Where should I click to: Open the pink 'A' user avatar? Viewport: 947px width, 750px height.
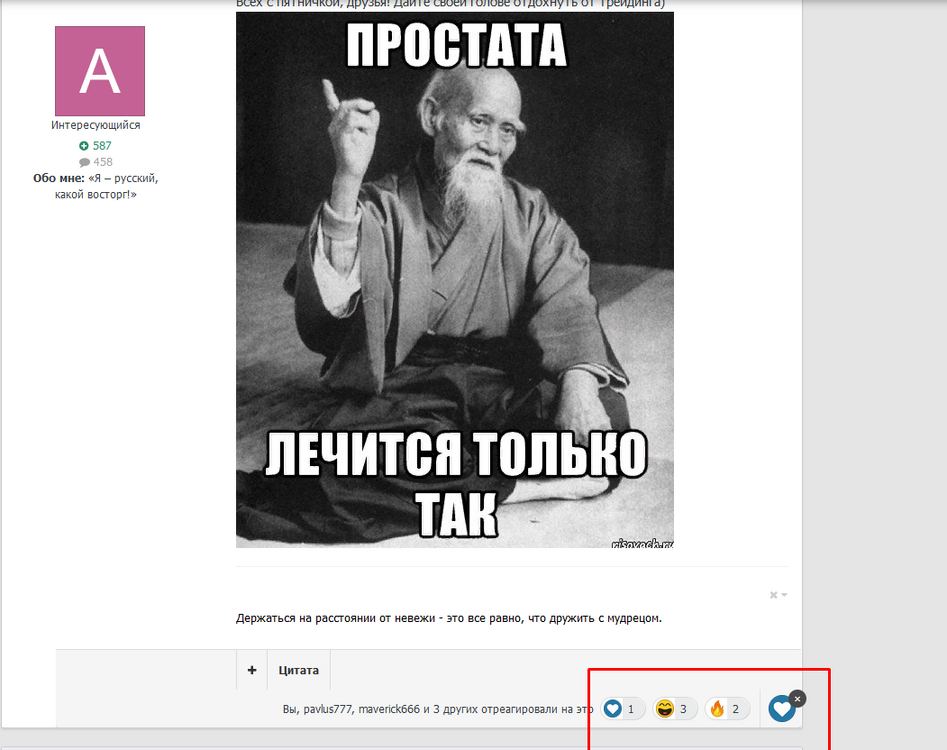coord(100,71)
